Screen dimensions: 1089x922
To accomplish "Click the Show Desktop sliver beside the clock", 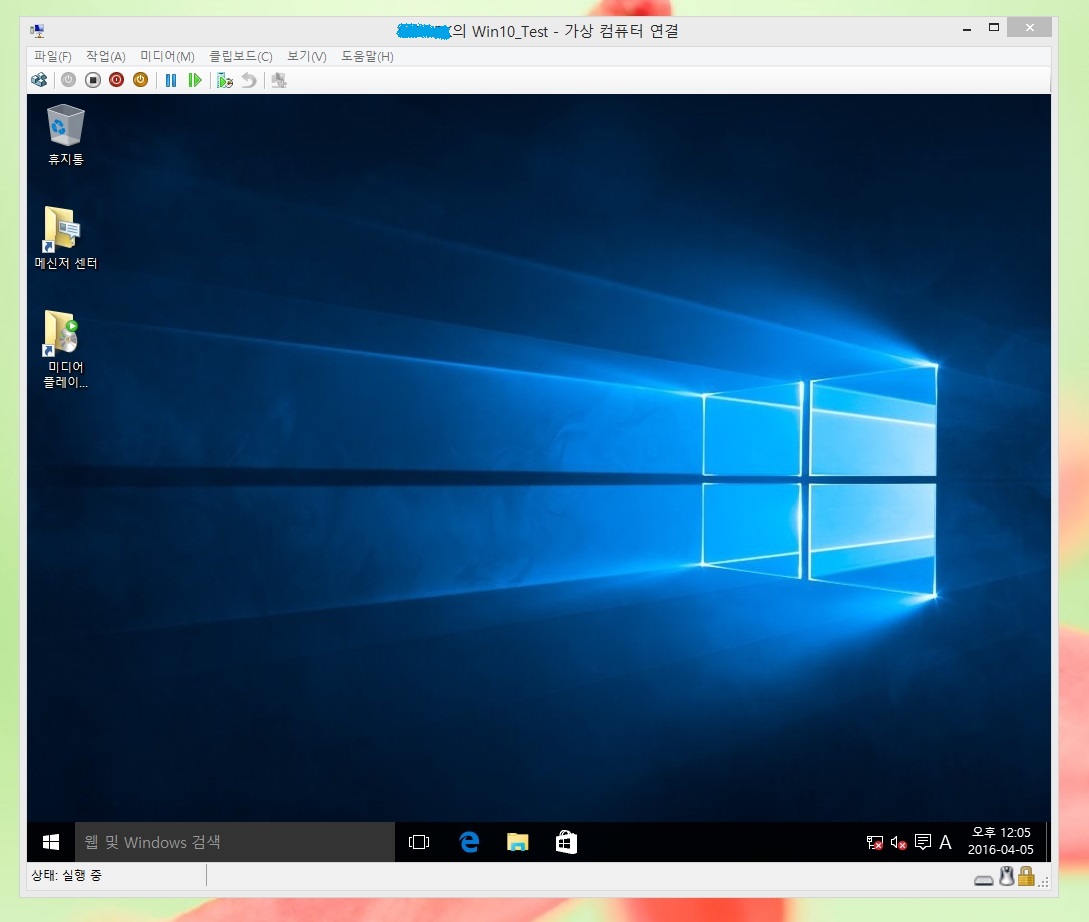I will pyautogui.click(x=1047, y=842).
